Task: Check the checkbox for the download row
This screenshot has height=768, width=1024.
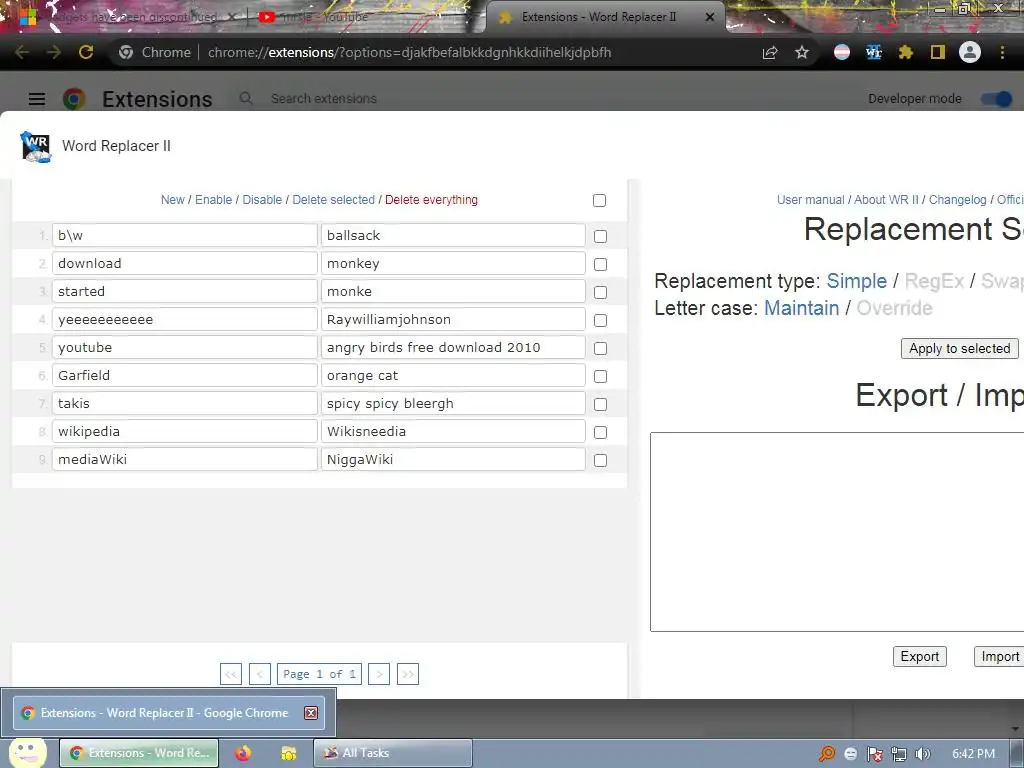Action: click(600, 264)
